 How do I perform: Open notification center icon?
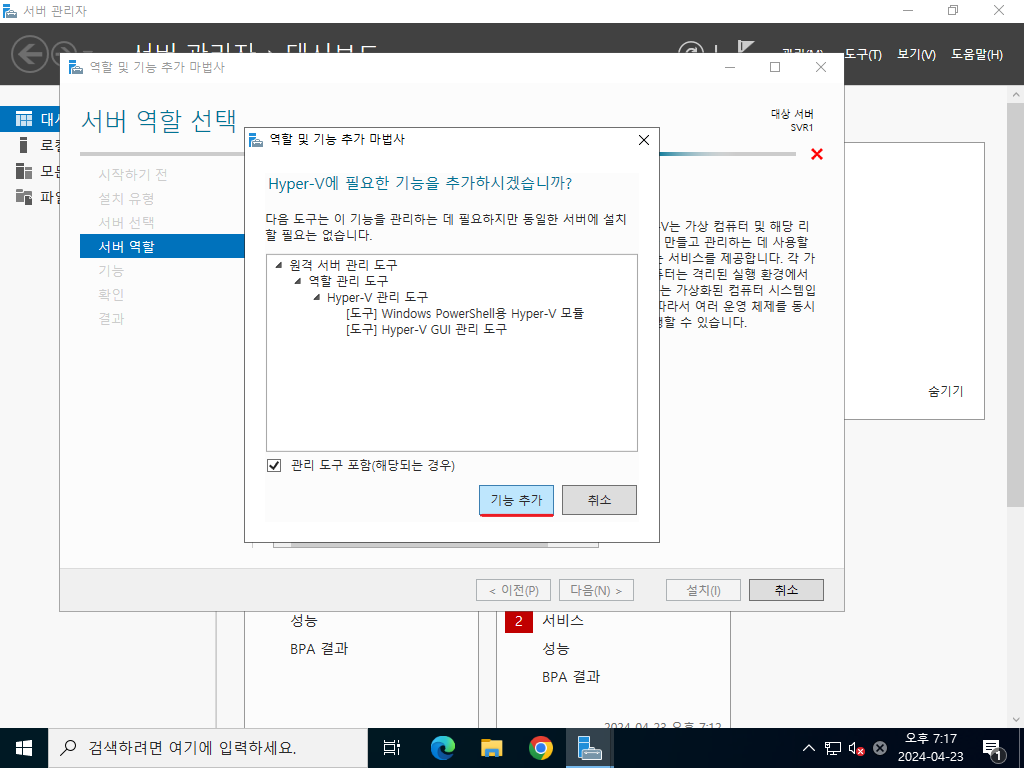pyautogui.click(x=993, y=748)
